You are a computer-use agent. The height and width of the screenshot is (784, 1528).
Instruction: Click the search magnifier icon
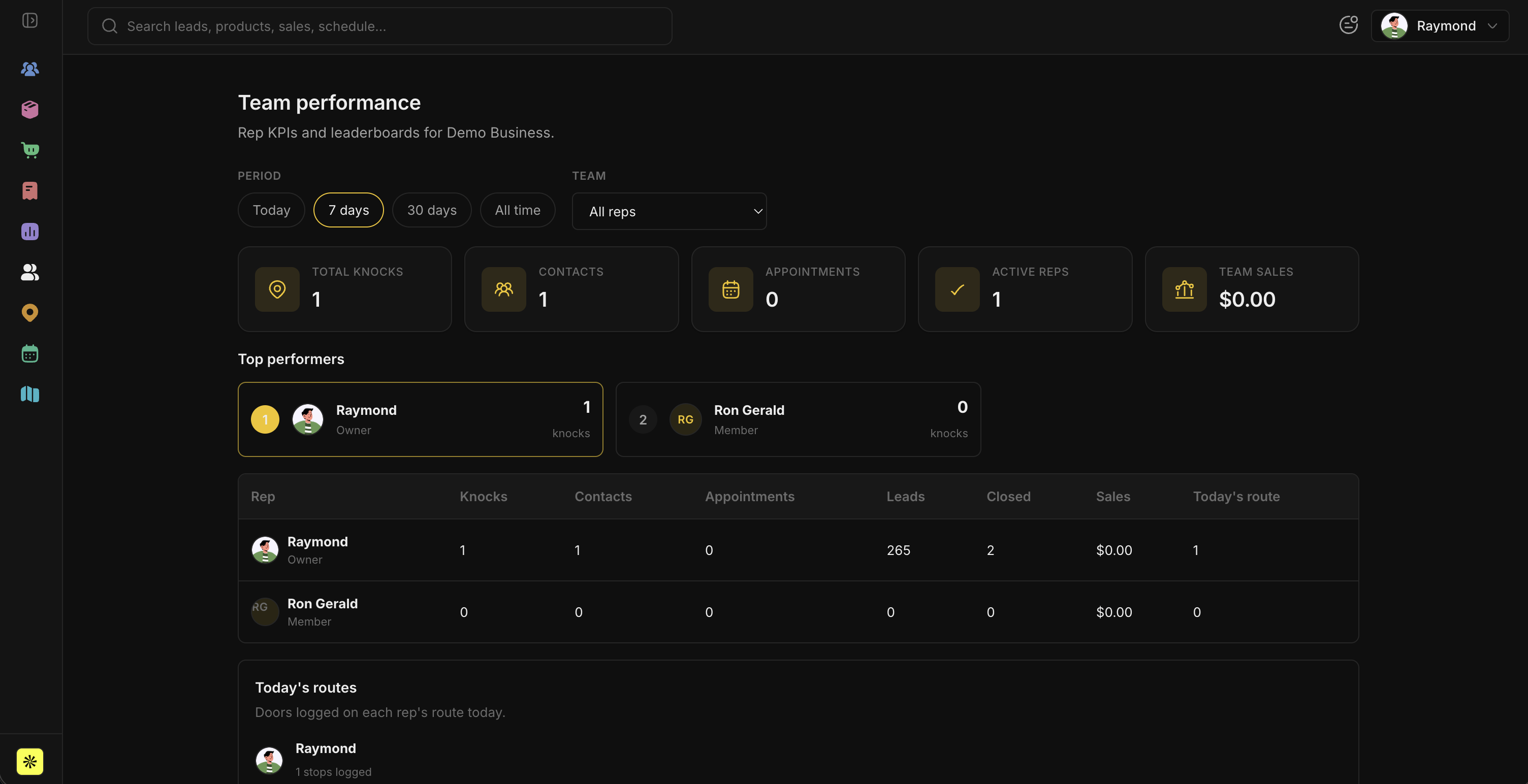click(x=110, y=26)
